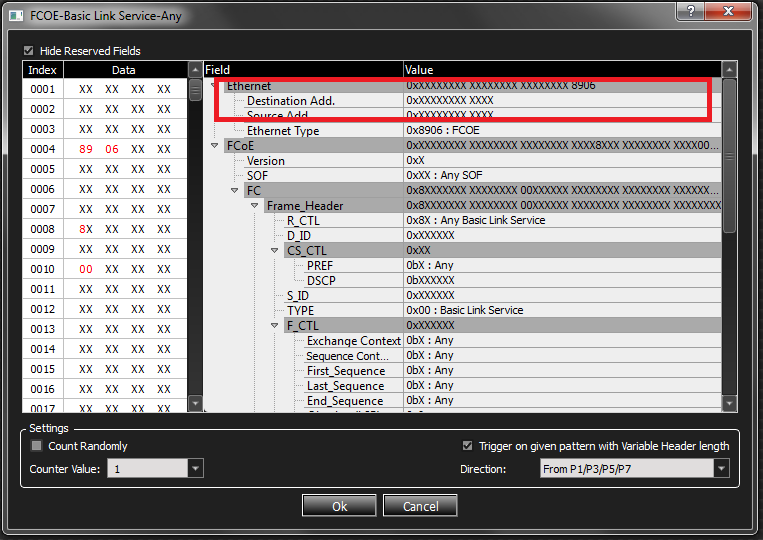Close the FCOE-Basic Link Service dialog
Screen dimensions: 763x540
728,11
